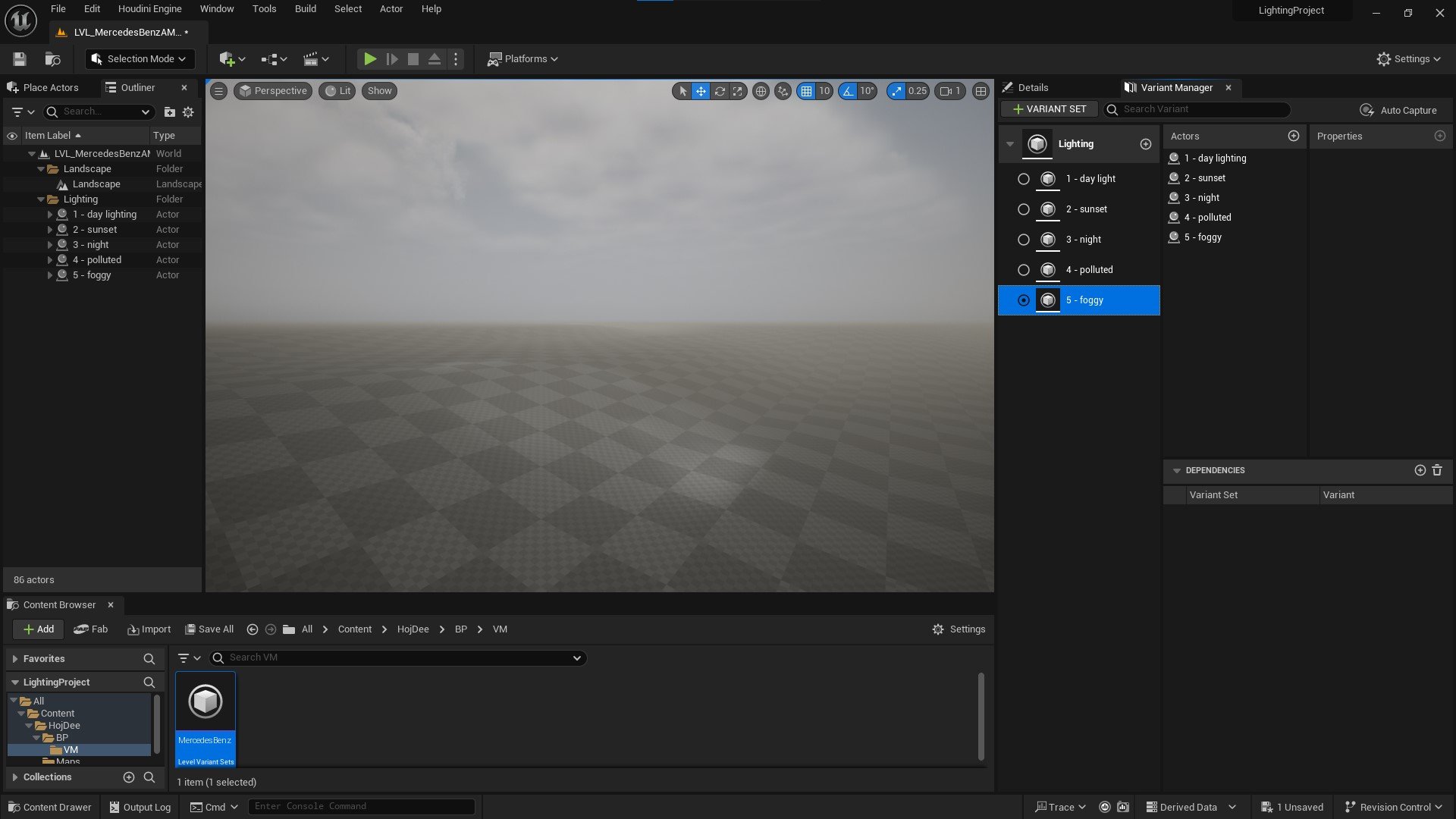Toggle grid snapping icon in viewport
Image resolution: width=1456 pixels, height=819 pixels.
click(806, 91)
